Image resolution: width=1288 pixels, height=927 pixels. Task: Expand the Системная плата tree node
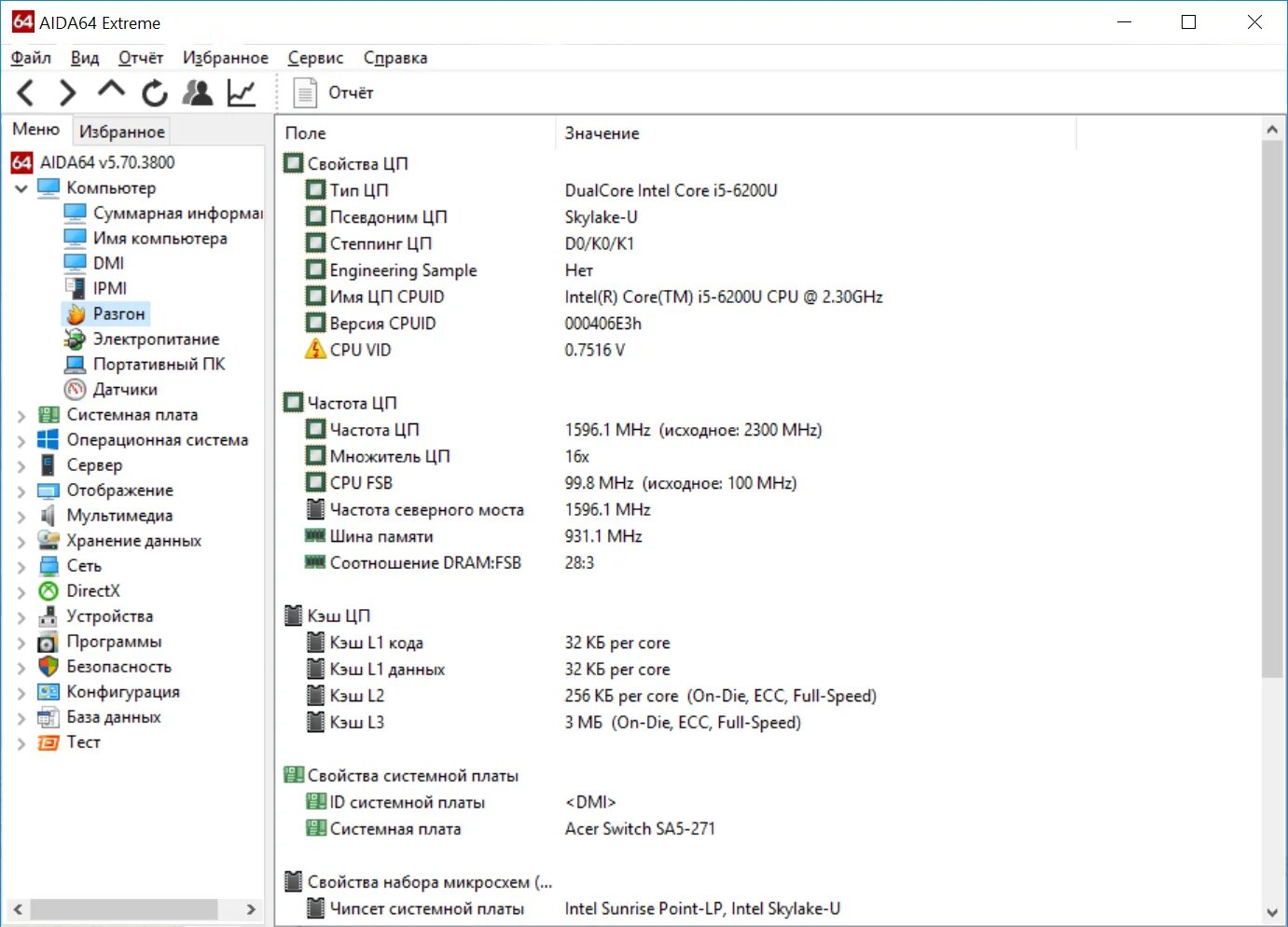click(21, 415)
